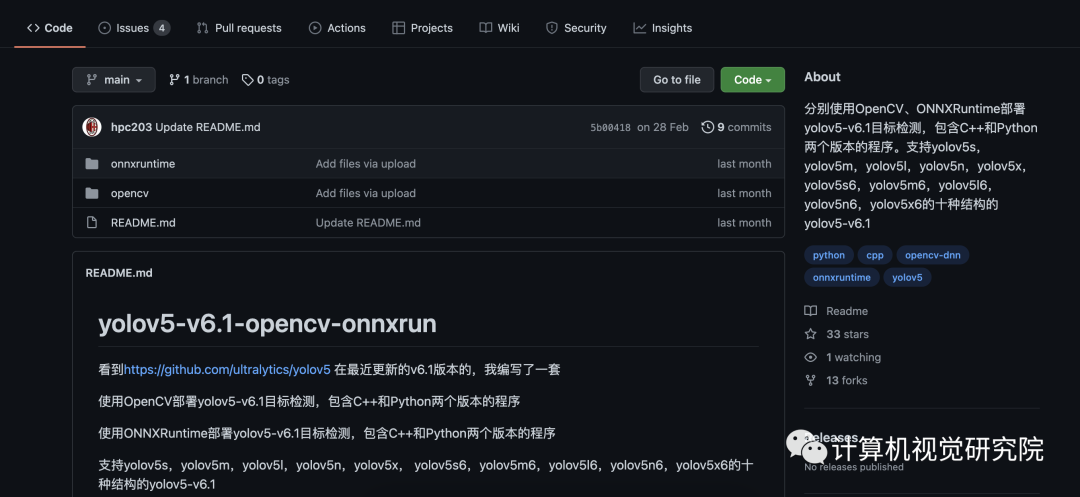This screenshot has height=497, width=1080.
Task: Open the Pull requests tab
Action: (239, 28)
